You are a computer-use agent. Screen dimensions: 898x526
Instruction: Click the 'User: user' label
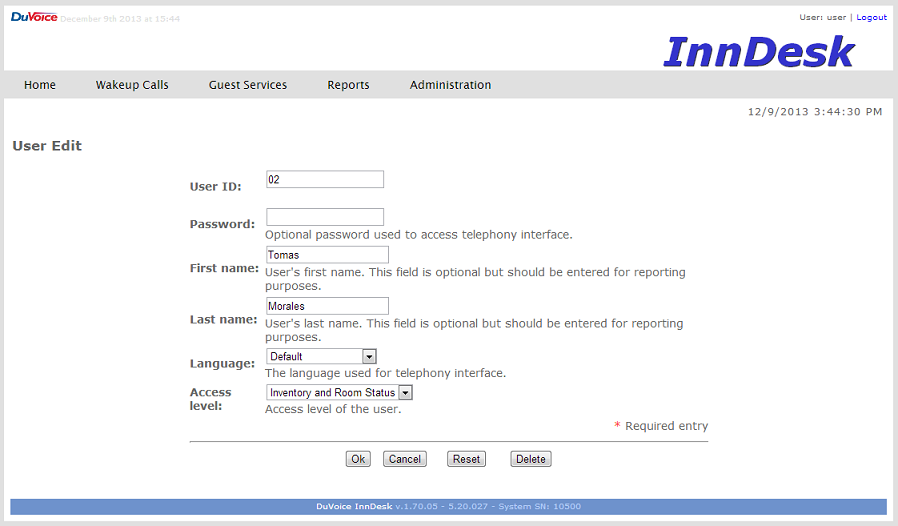tap(822, 17)
